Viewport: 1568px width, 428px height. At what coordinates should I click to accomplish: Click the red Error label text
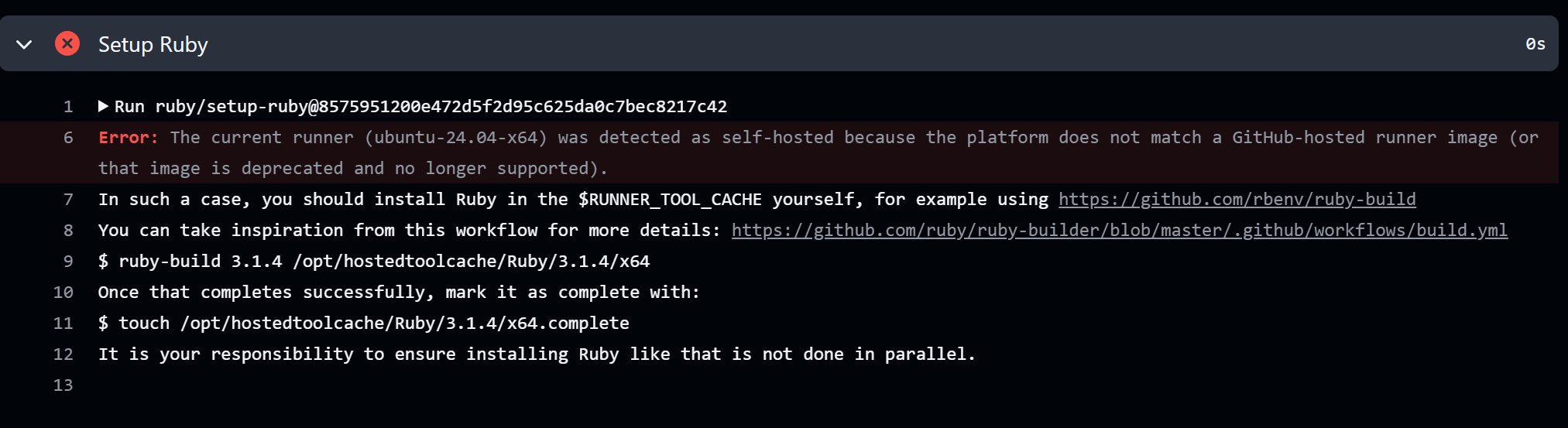point(128,138)
